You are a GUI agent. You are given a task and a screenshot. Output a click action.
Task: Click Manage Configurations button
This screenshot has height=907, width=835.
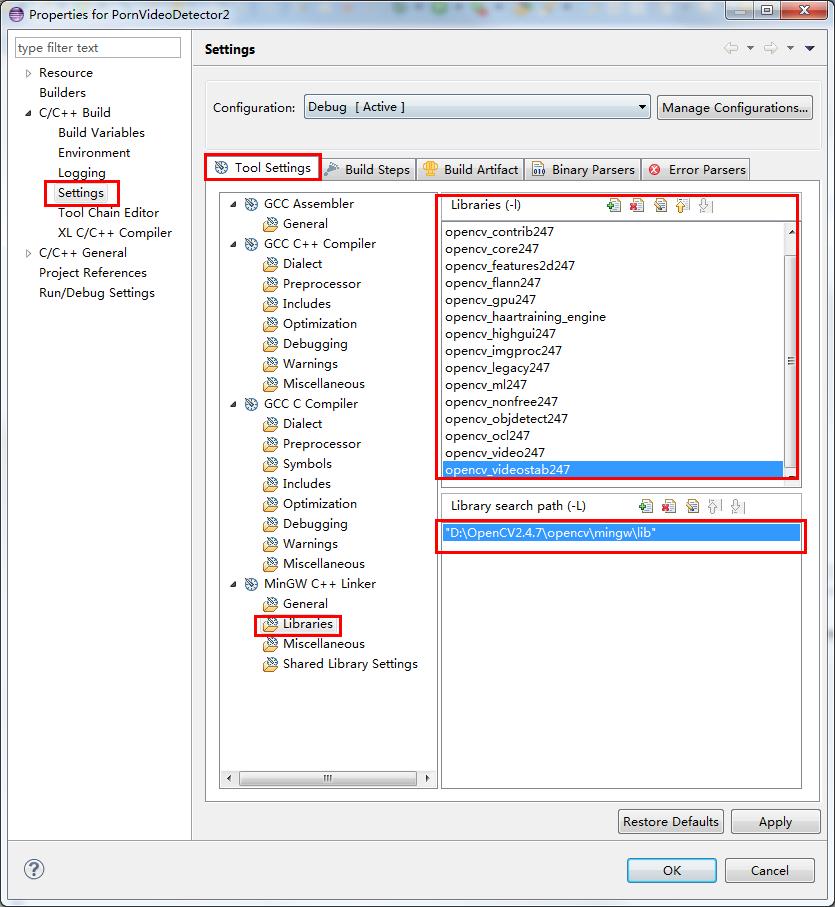pyautogui.click(x=734, y=108)
